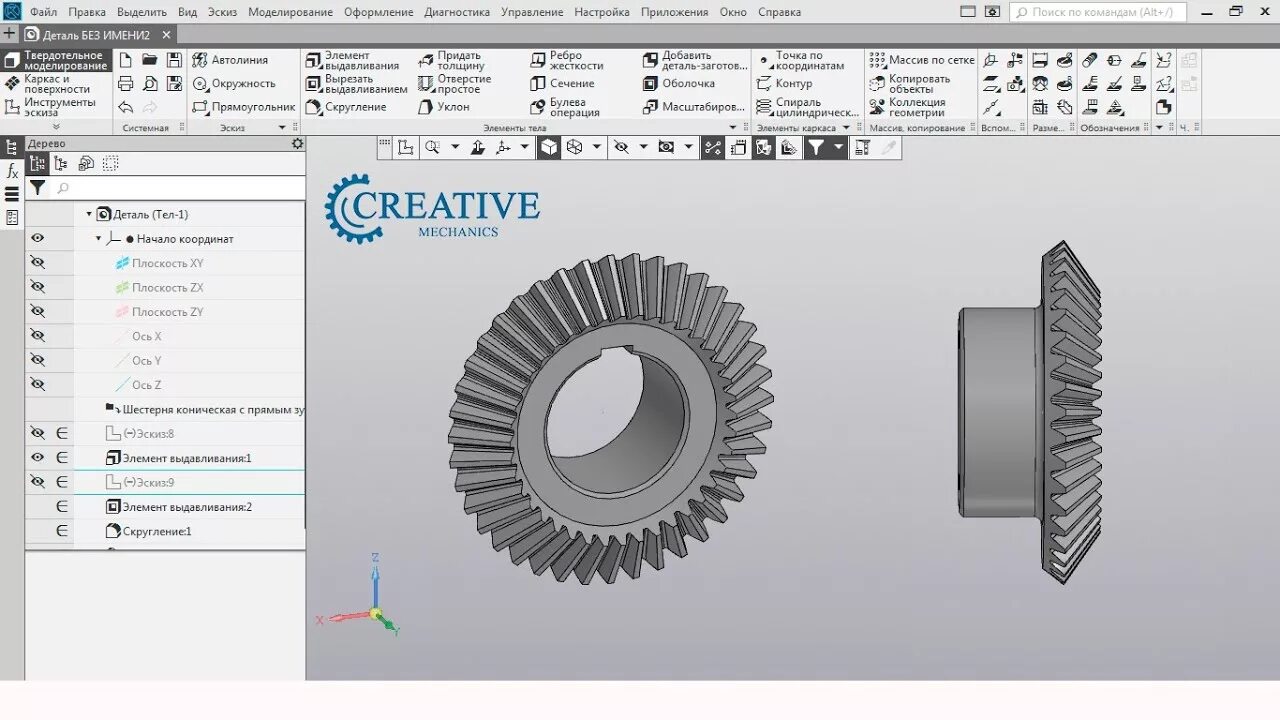Select Скругление:1 in the tree
The height and width of the screenshot is (720, 1280).
pyautogui.click(x=149, y=531)
